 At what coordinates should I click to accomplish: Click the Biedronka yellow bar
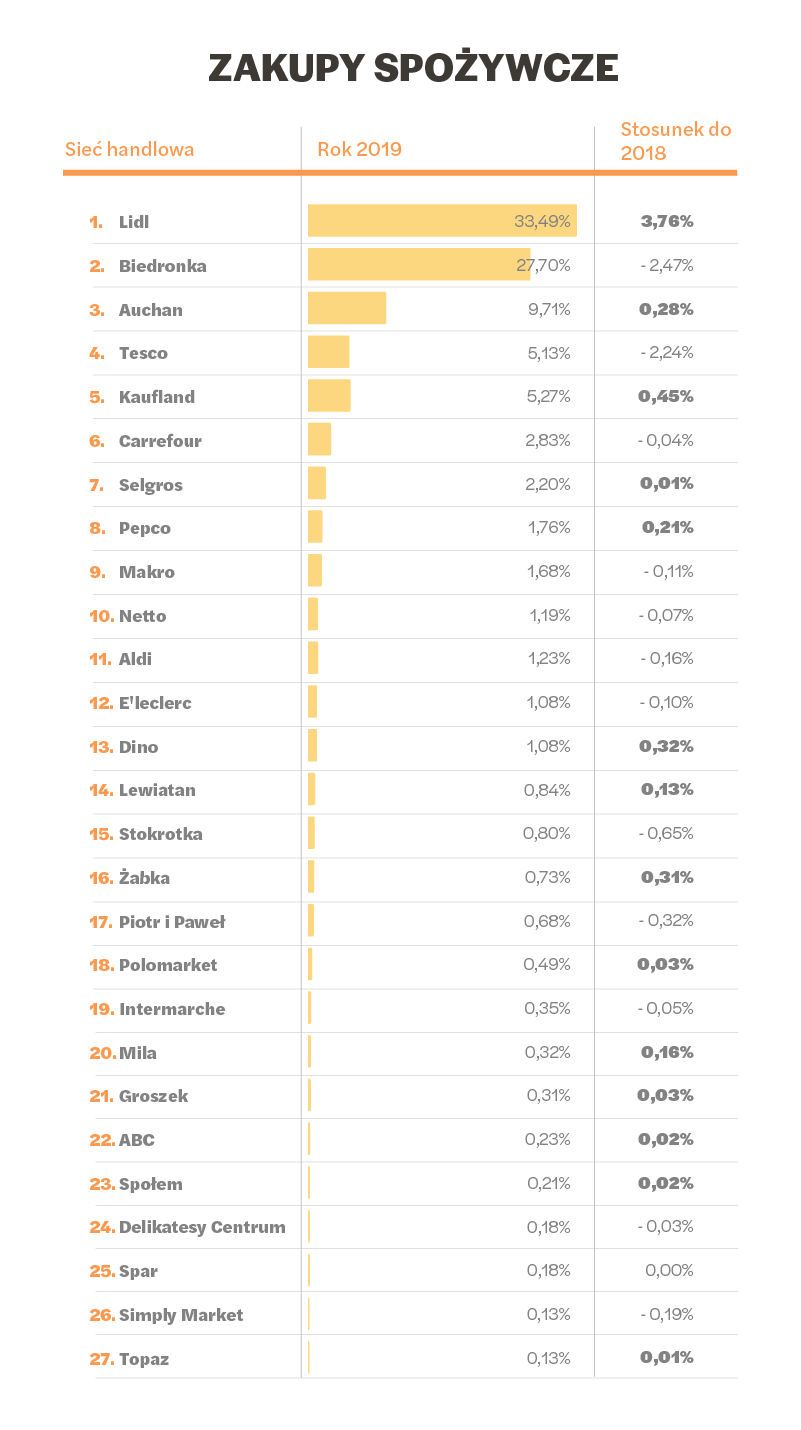click(418, 265)
